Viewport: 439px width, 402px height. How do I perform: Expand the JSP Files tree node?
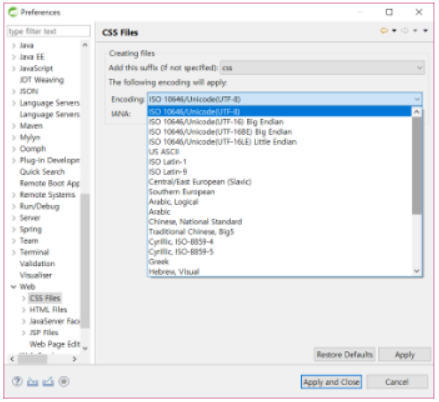(24, 333)
